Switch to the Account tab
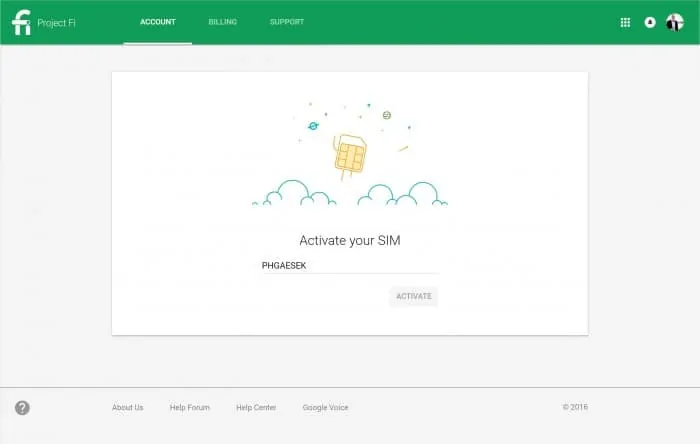The width and height of the screenshot is (700, 444). click(158, 22)
